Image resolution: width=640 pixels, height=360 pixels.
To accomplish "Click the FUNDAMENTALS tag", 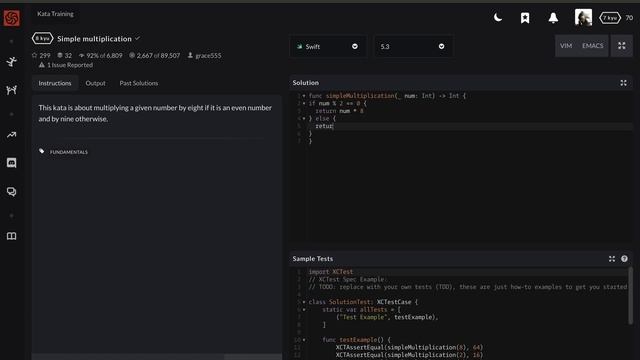I will tap(69, 152).
